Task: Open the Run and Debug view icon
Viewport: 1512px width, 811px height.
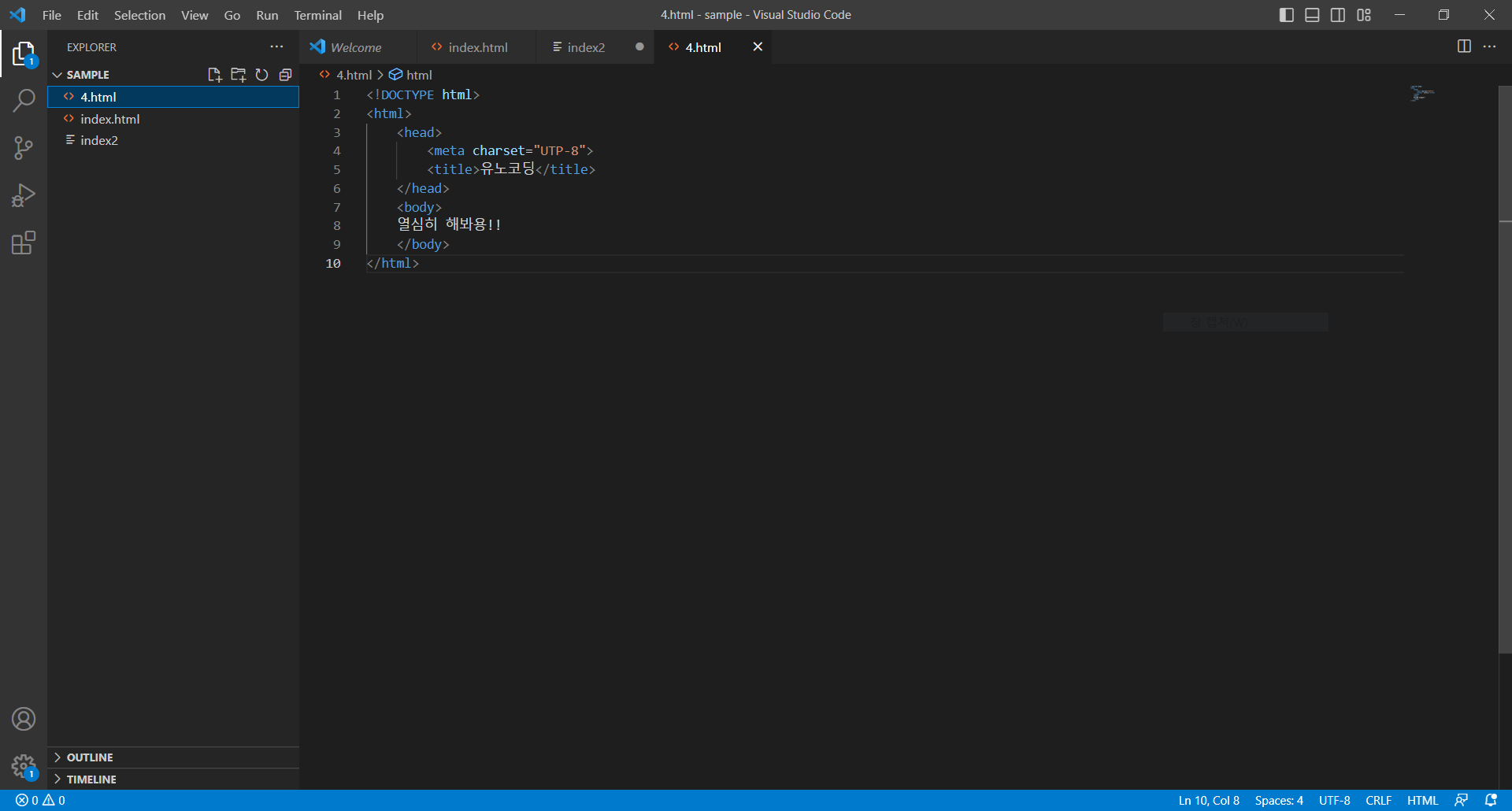Action: [24, 195]
